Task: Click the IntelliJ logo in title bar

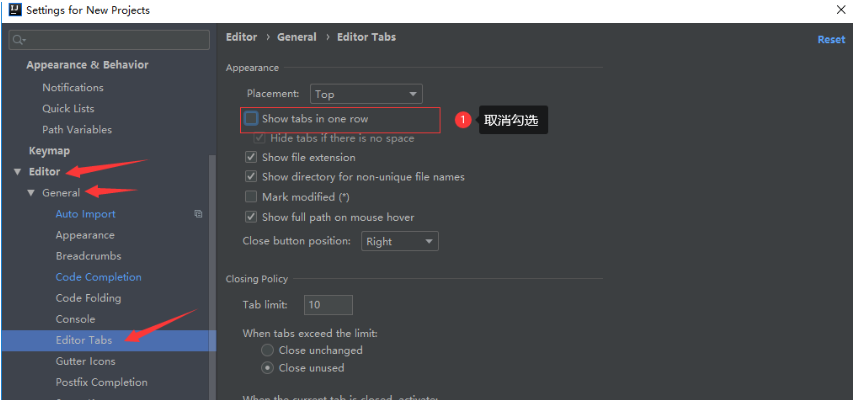Action: click(15, 10)
